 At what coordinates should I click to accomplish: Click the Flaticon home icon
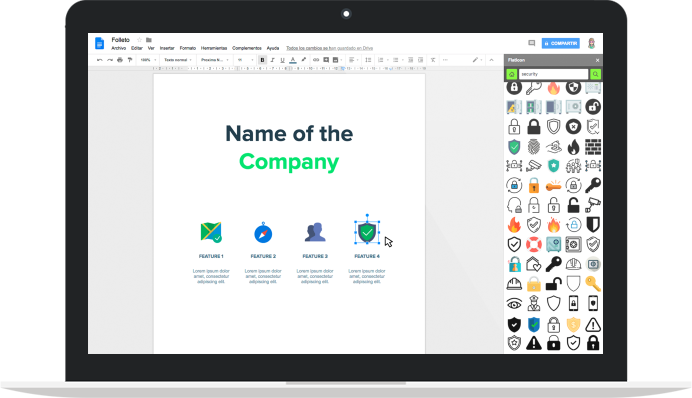[x=511, y=74]
